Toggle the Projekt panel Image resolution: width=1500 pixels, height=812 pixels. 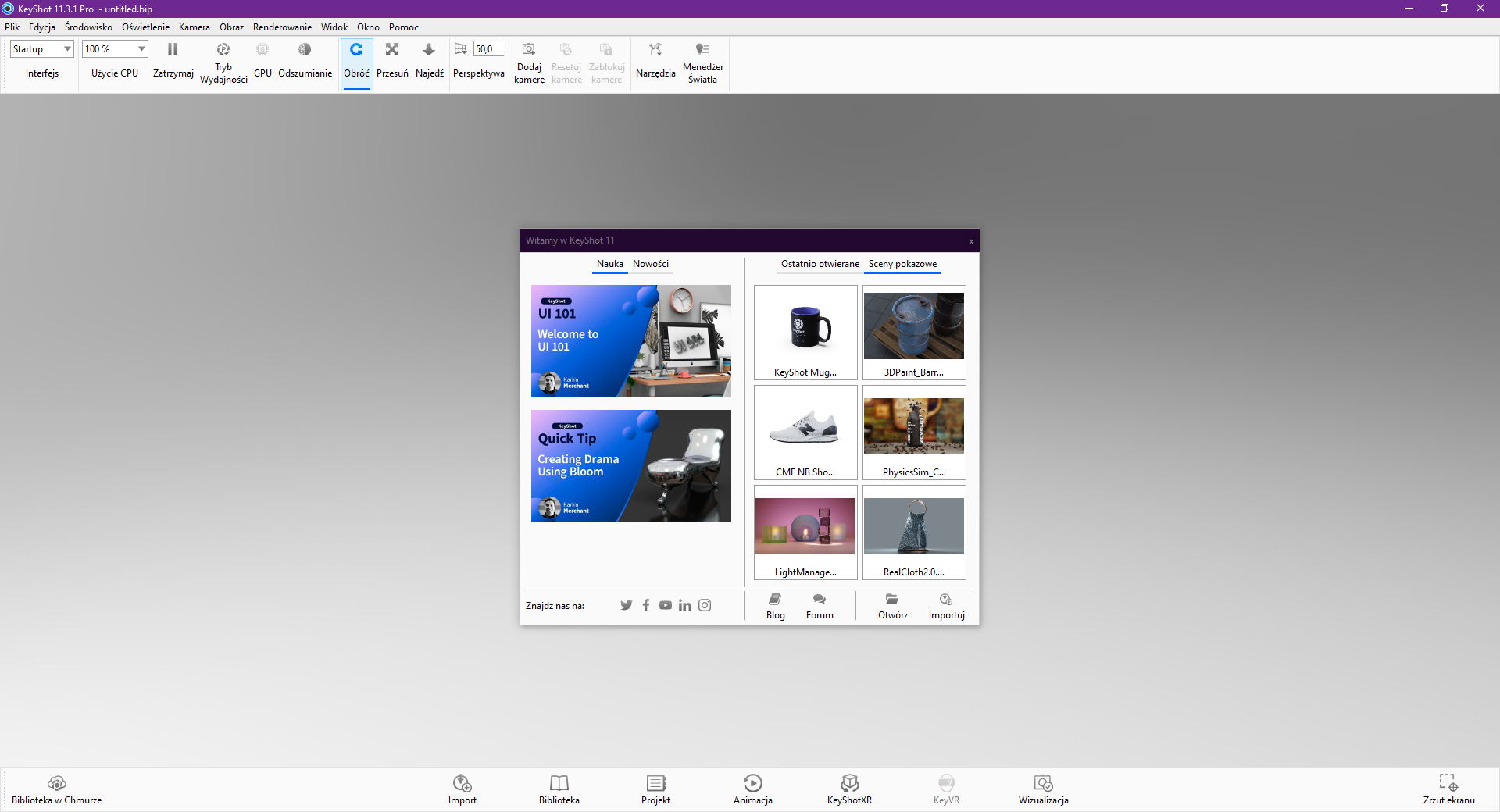pyautogui.click(x=655, y=789)
